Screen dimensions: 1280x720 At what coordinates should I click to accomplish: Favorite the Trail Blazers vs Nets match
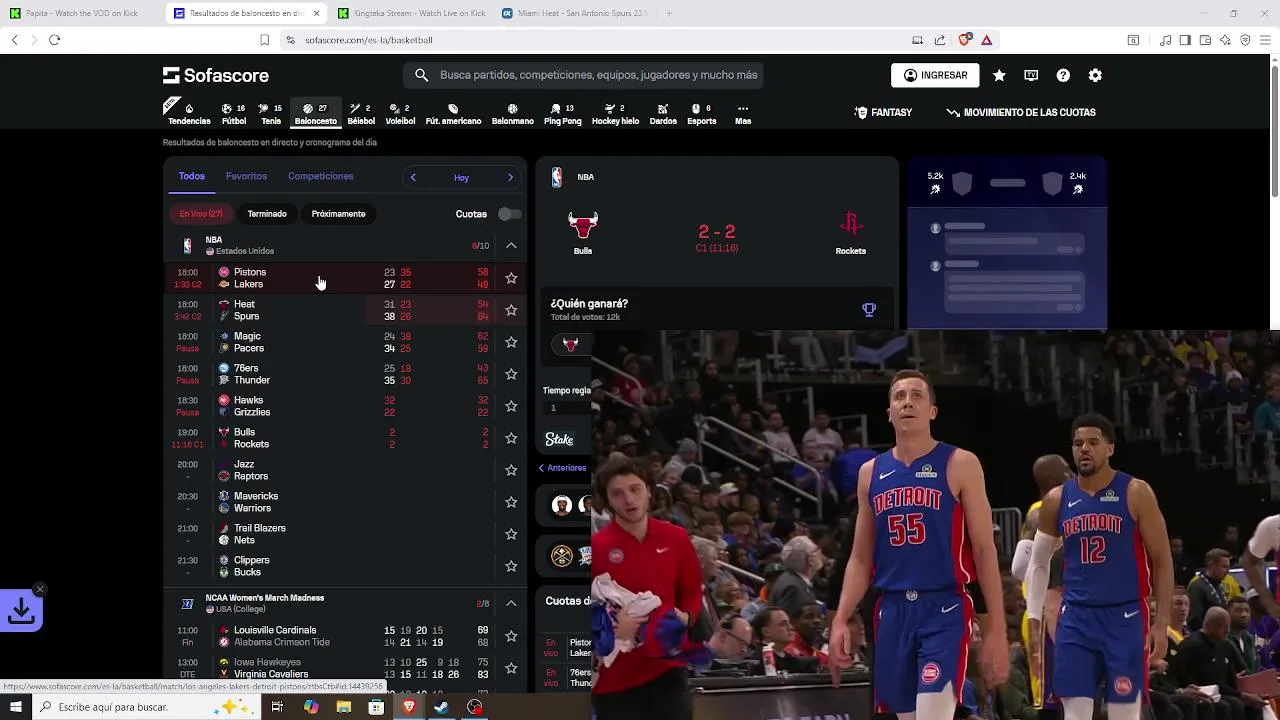click(x=511, y=534)
